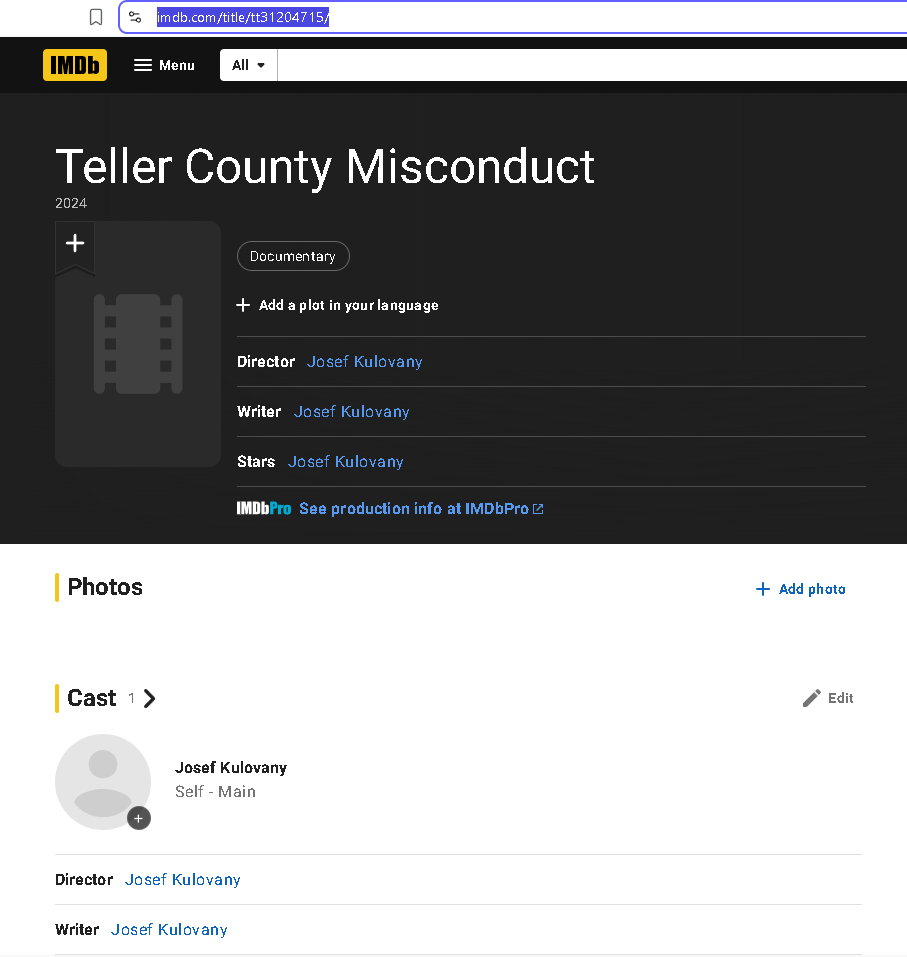Open Director link Josef Kulovany in header
The image size is (907, 957).
coord(364,361)
